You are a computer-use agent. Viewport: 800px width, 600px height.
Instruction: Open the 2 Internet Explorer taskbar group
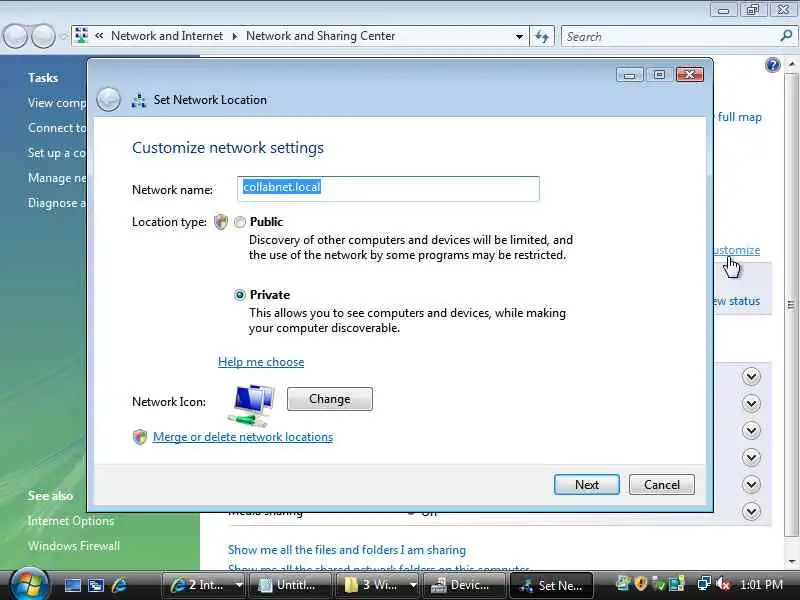(x=204, y=585)
